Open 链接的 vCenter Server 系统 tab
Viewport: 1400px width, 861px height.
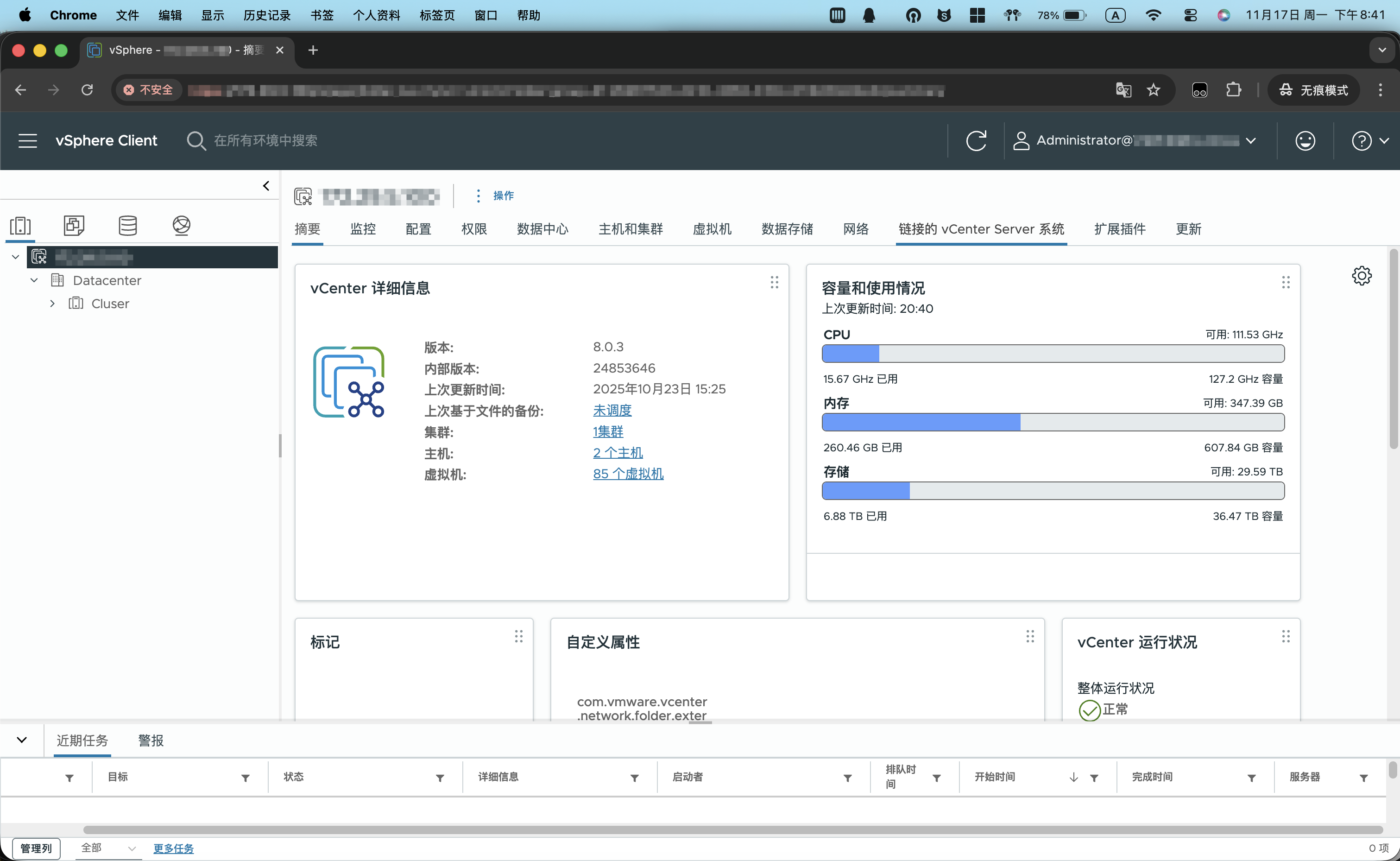pos(981,229)
